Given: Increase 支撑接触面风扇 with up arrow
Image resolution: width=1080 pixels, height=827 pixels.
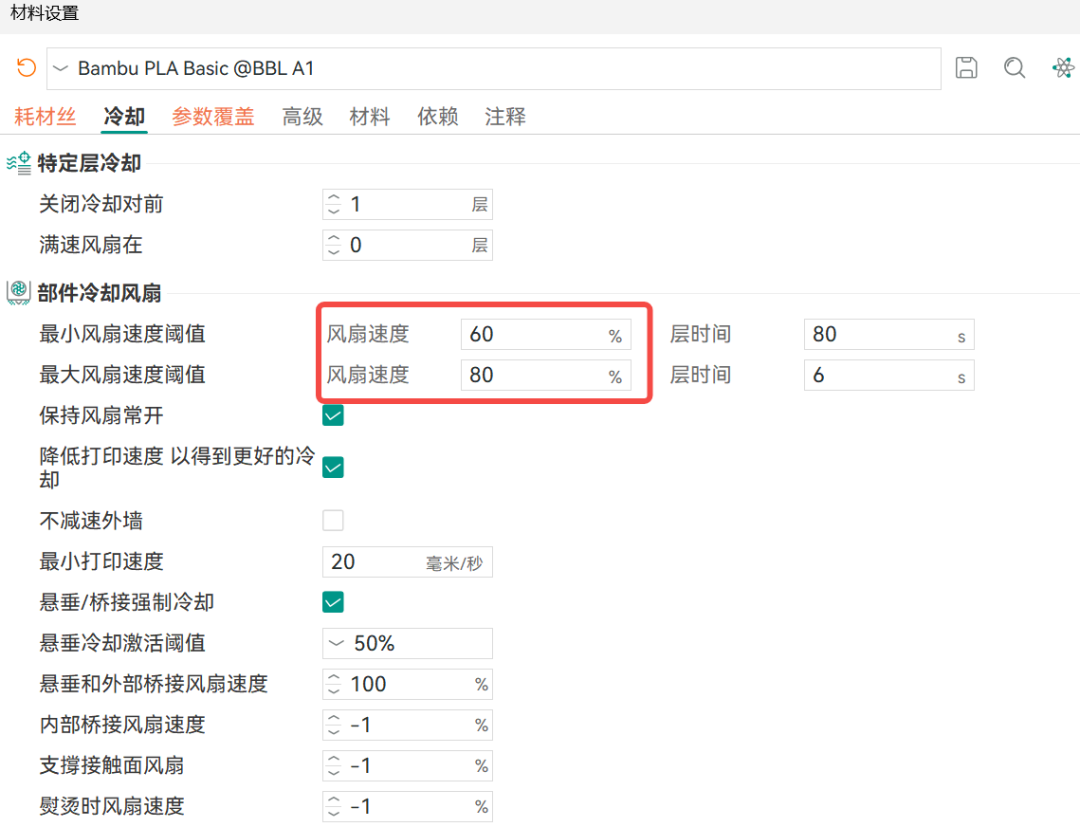Looking at the screenshot, I should 334,759.
